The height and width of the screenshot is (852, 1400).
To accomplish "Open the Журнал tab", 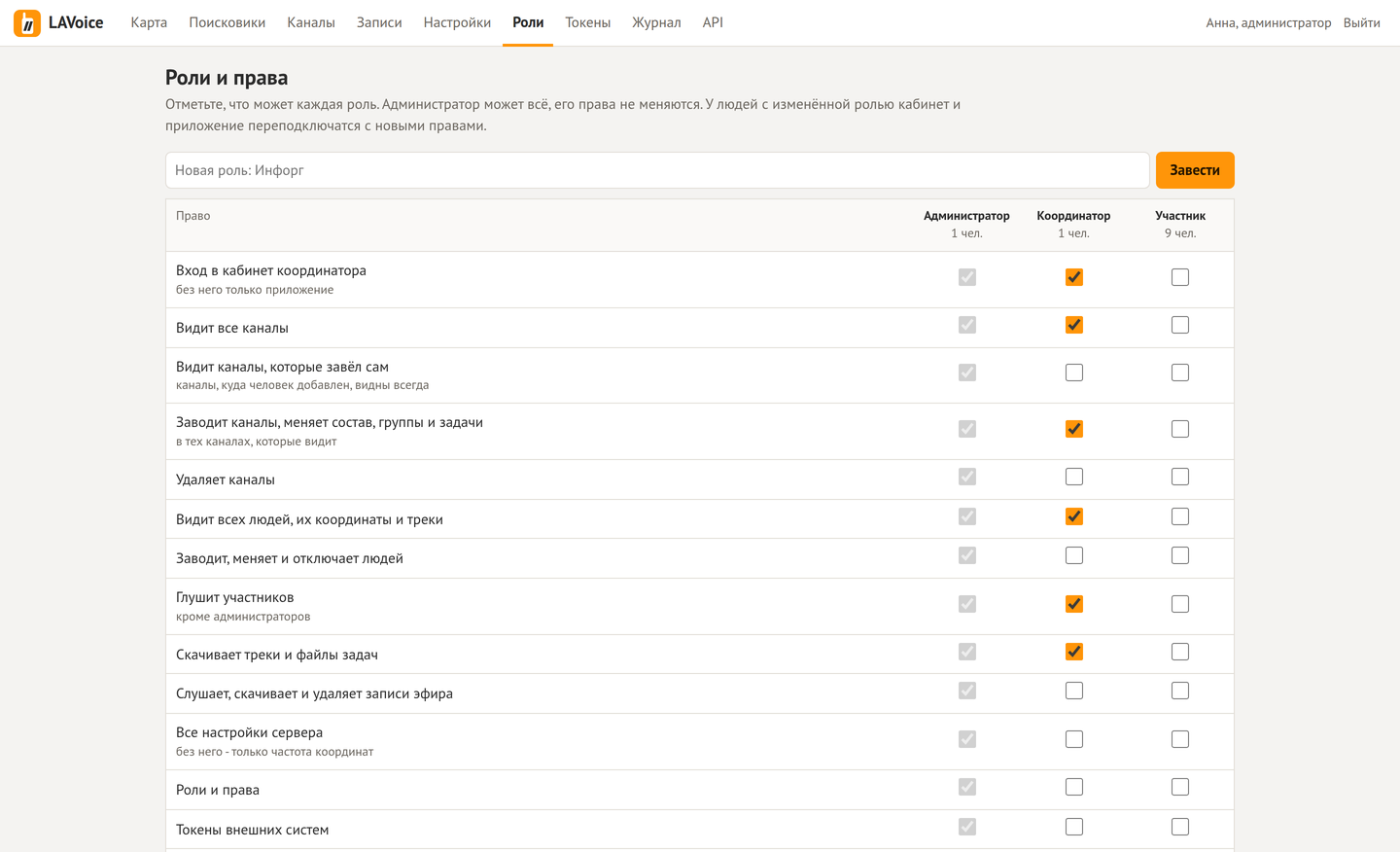I will click(656, 22).
